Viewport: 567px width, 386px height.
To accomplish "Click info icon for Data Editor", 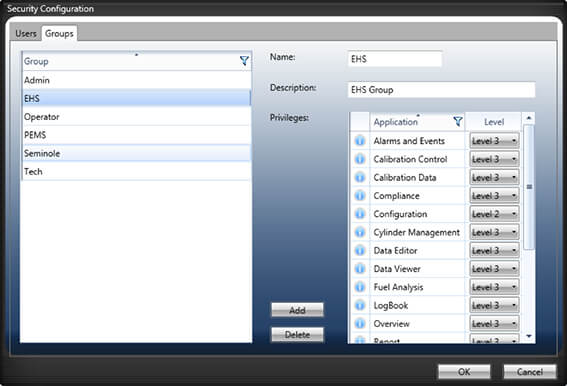I will tap(360, 250).
